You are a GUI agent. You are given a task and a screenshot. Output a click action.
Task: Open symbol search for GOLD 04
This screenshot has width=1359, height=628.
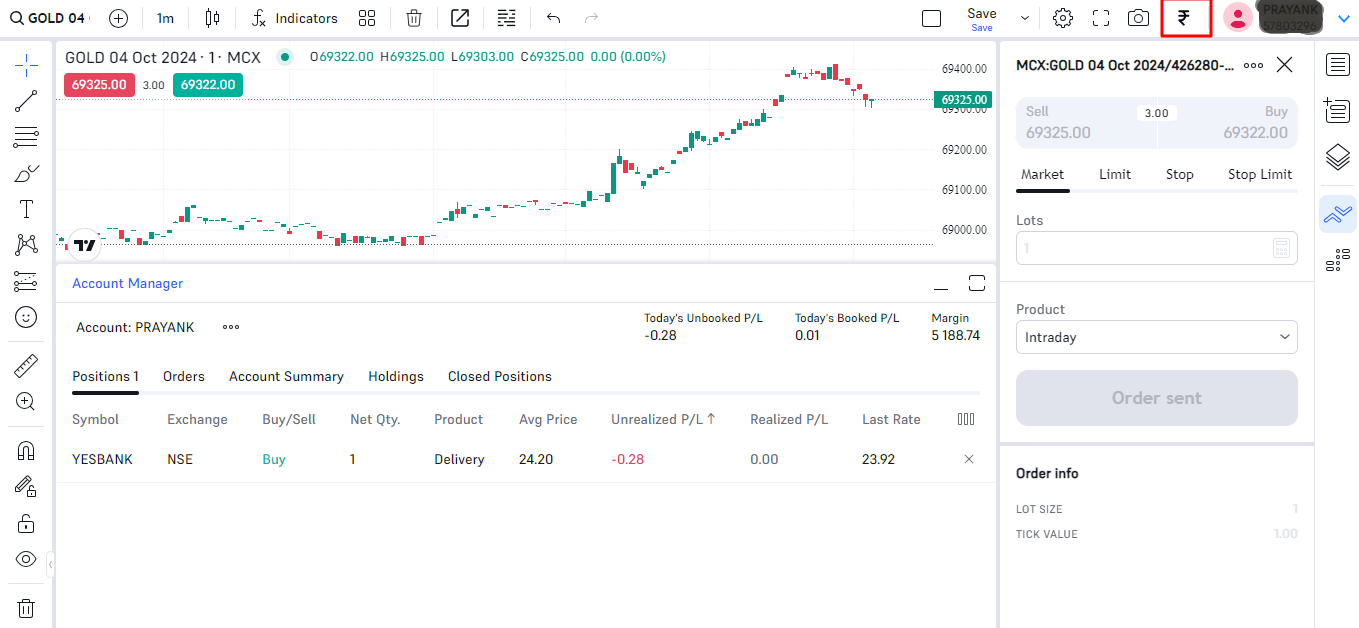pos(49,18)
